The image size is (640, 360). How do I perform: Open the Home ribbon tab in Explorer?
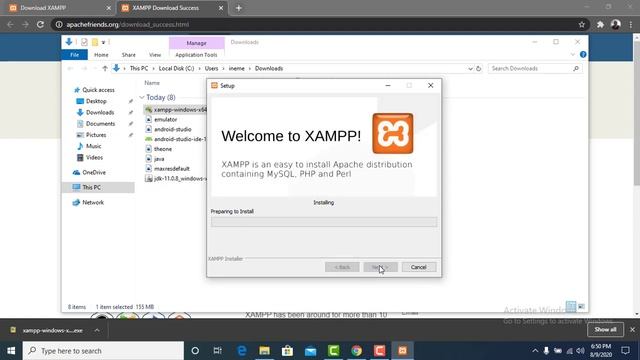(101, 55)
